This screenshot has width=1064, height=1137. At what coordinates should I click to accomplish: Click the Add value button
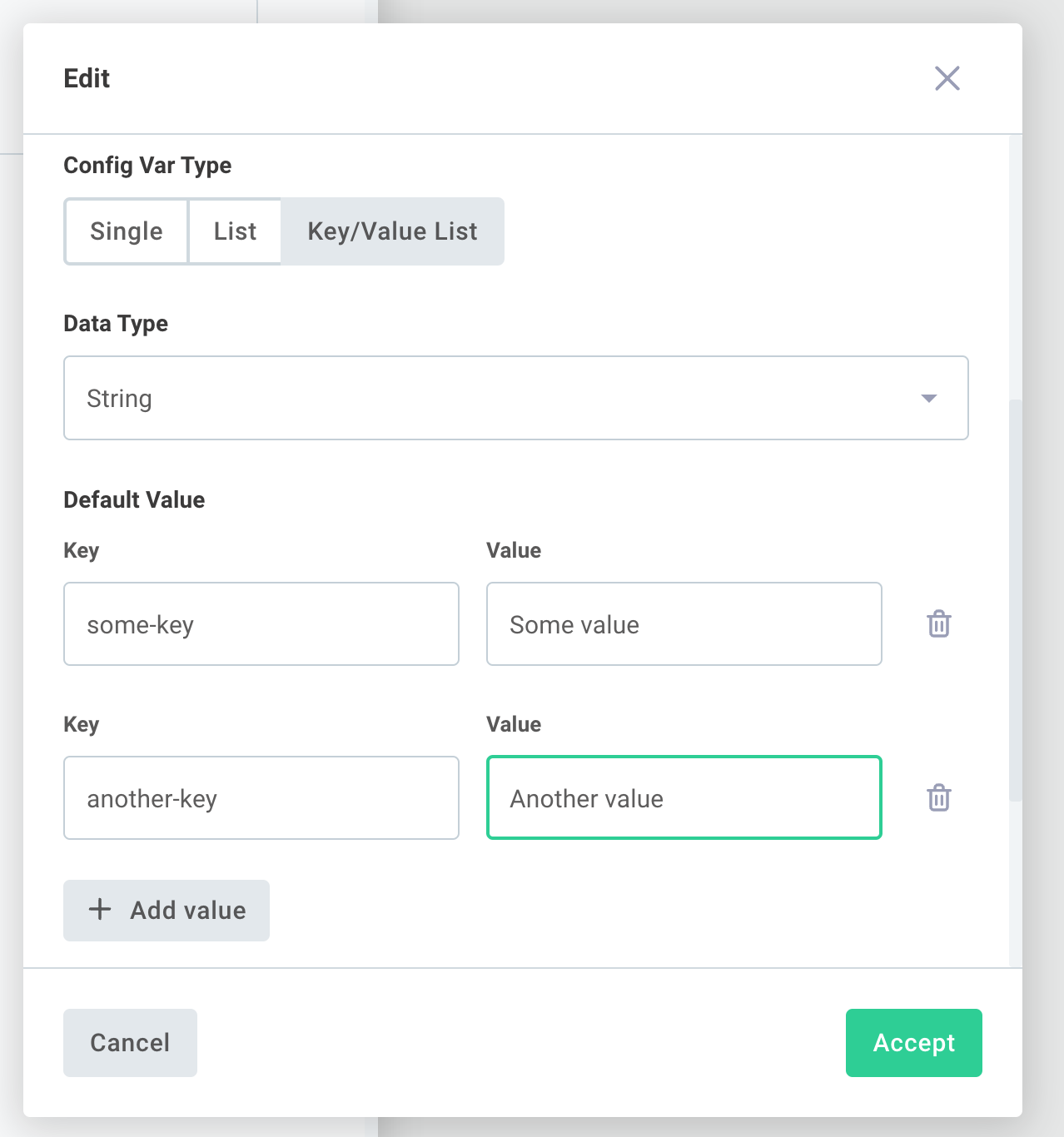(166, 910)
